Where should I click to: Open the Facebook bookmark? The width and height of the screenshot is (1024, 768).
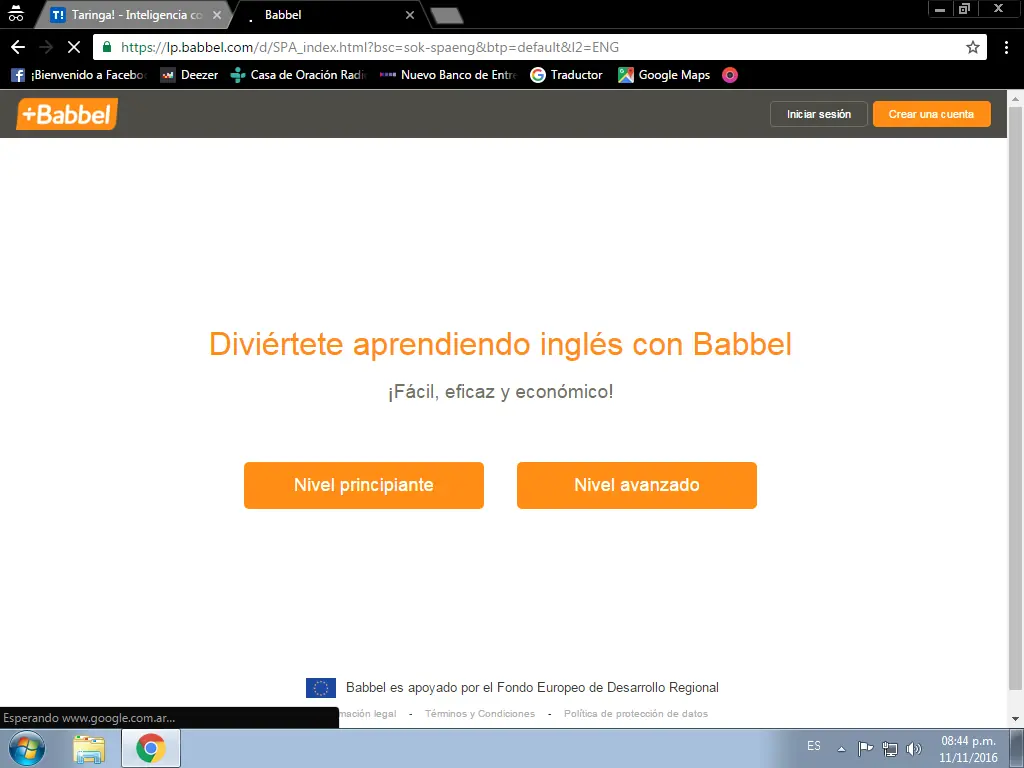(x=79, y=75)
